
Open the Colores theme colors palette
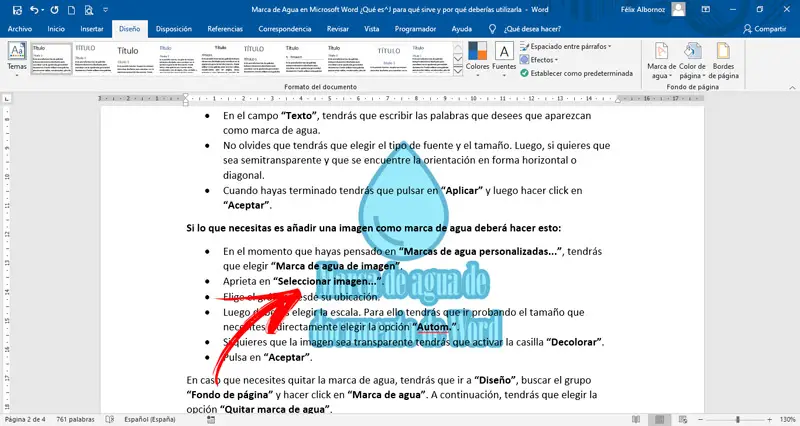pos(478,59)
